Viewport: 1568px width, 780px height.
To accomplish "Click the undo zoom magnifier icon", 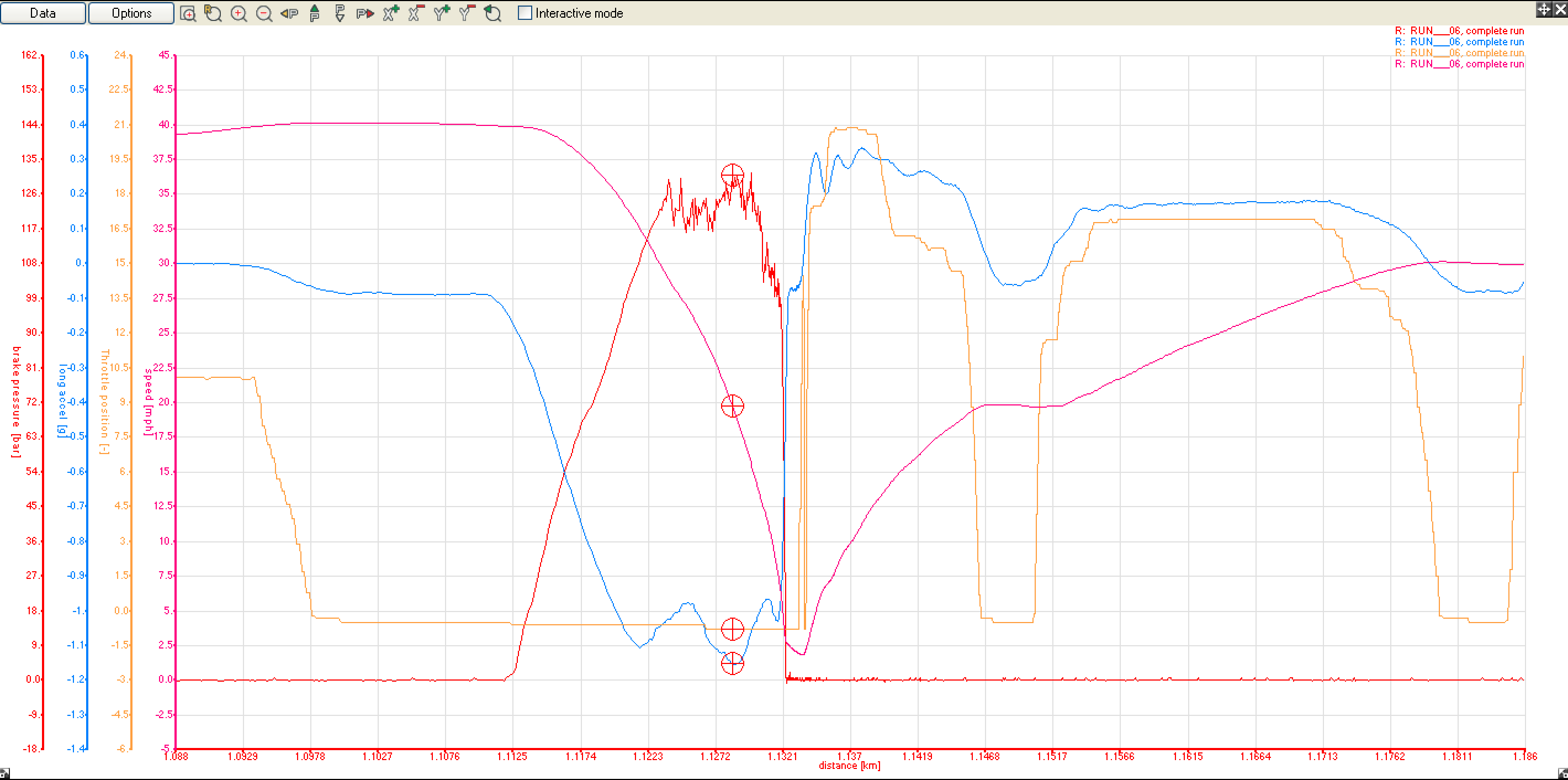I will click(492, 13).
